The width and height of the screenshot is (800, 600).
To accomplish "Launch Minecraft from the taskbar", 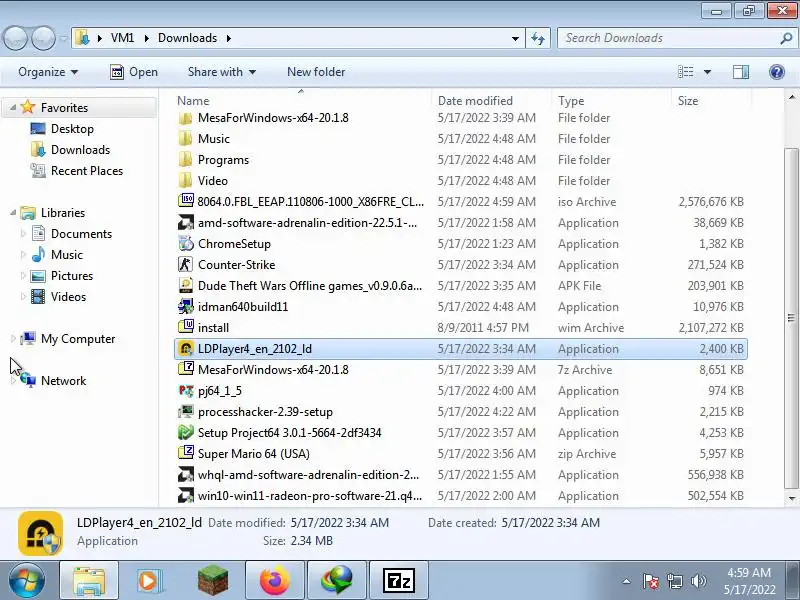I will [x=213, y=580].
